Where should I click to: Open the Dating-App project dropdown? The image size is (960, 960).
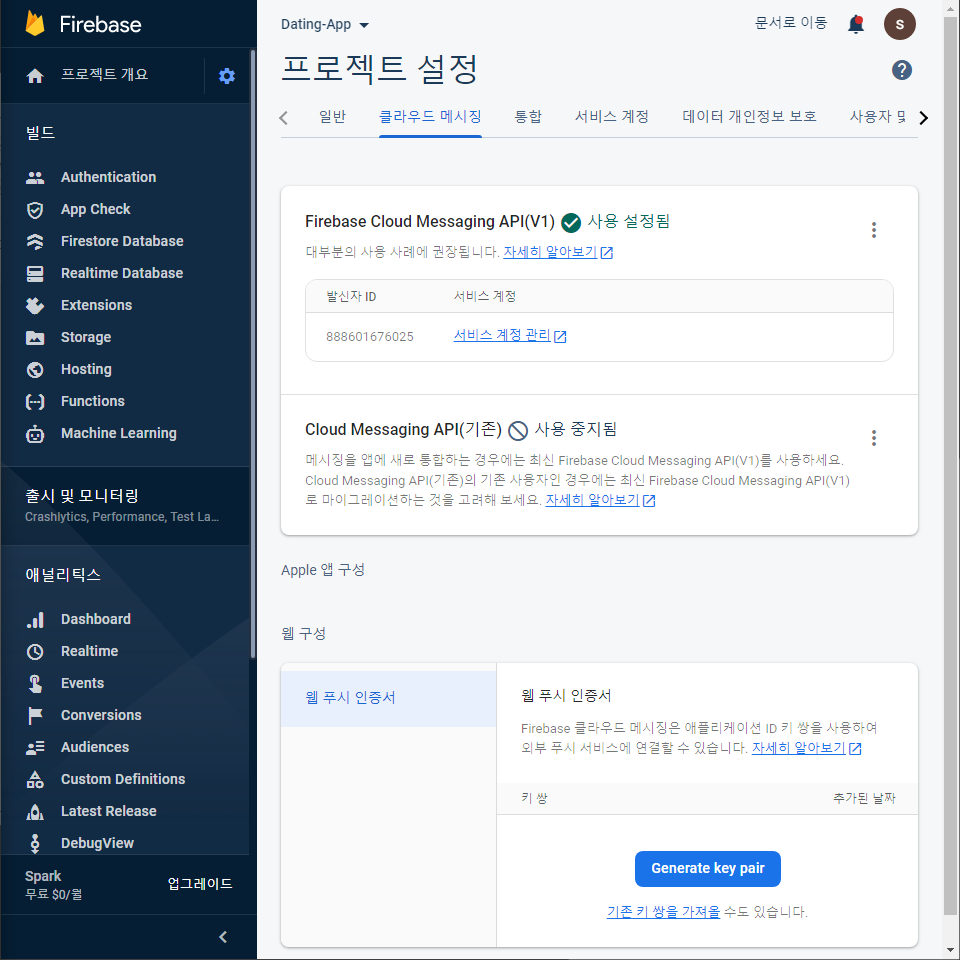pos(324,24)
